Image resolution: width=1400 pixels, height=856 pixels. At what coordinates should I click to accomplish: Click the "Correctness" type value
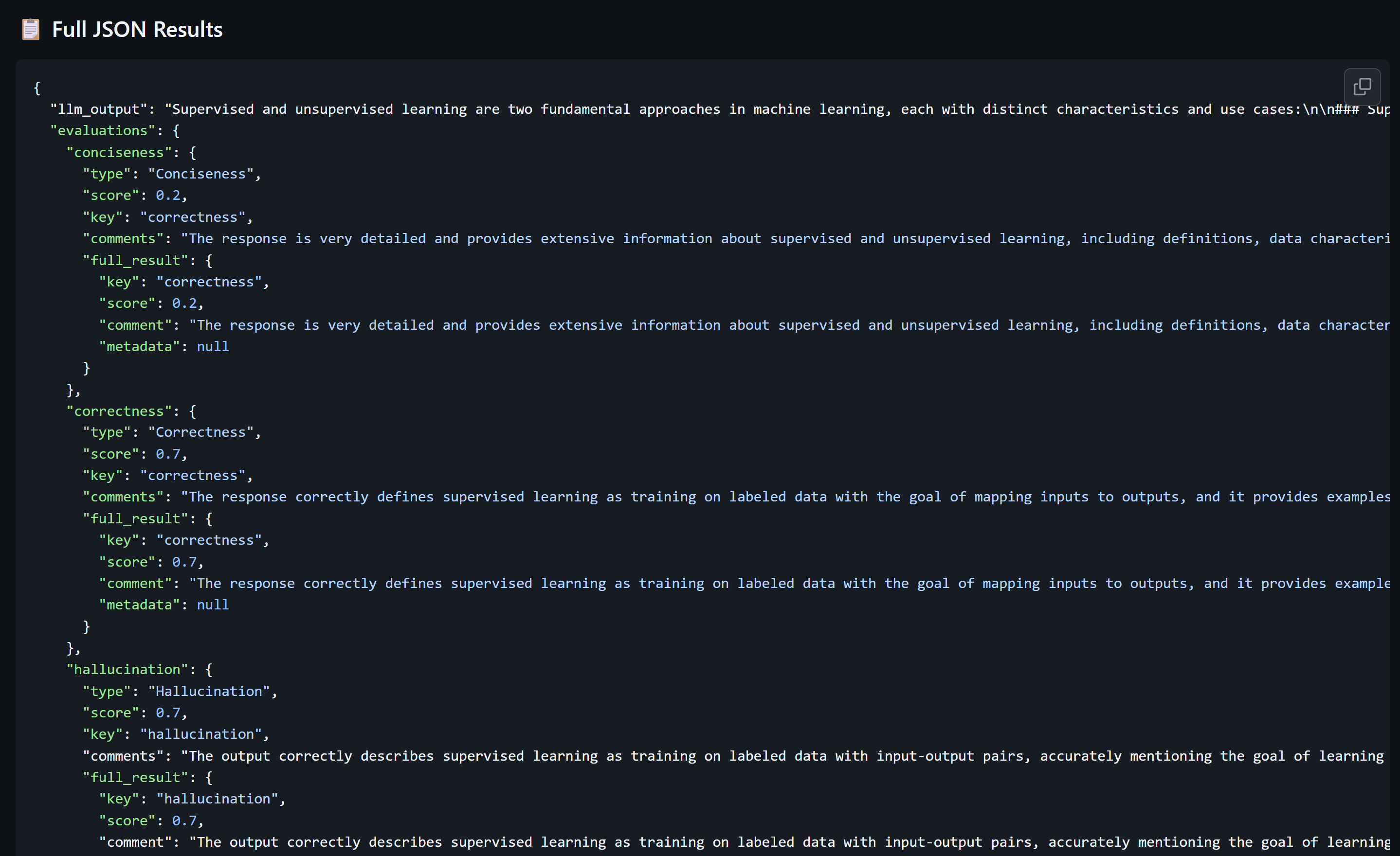point(200,432)
